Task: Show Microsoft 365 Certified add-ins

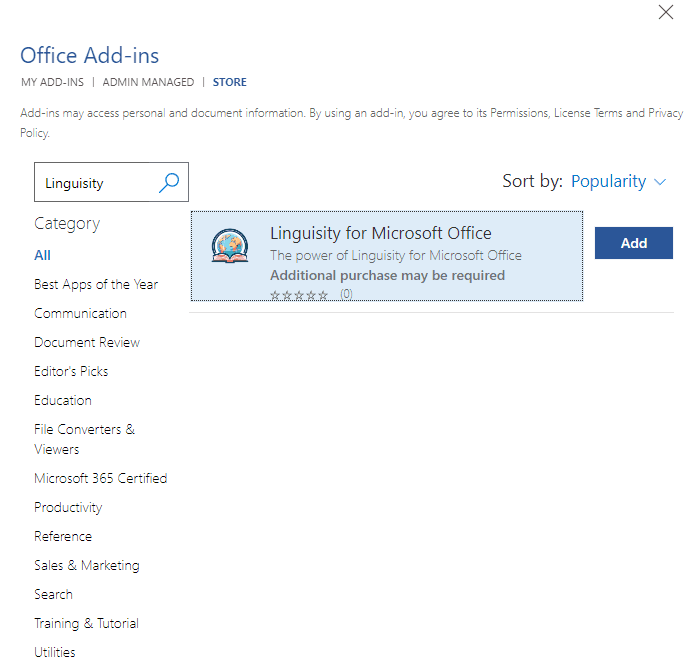Action: [x=101, y=478]
